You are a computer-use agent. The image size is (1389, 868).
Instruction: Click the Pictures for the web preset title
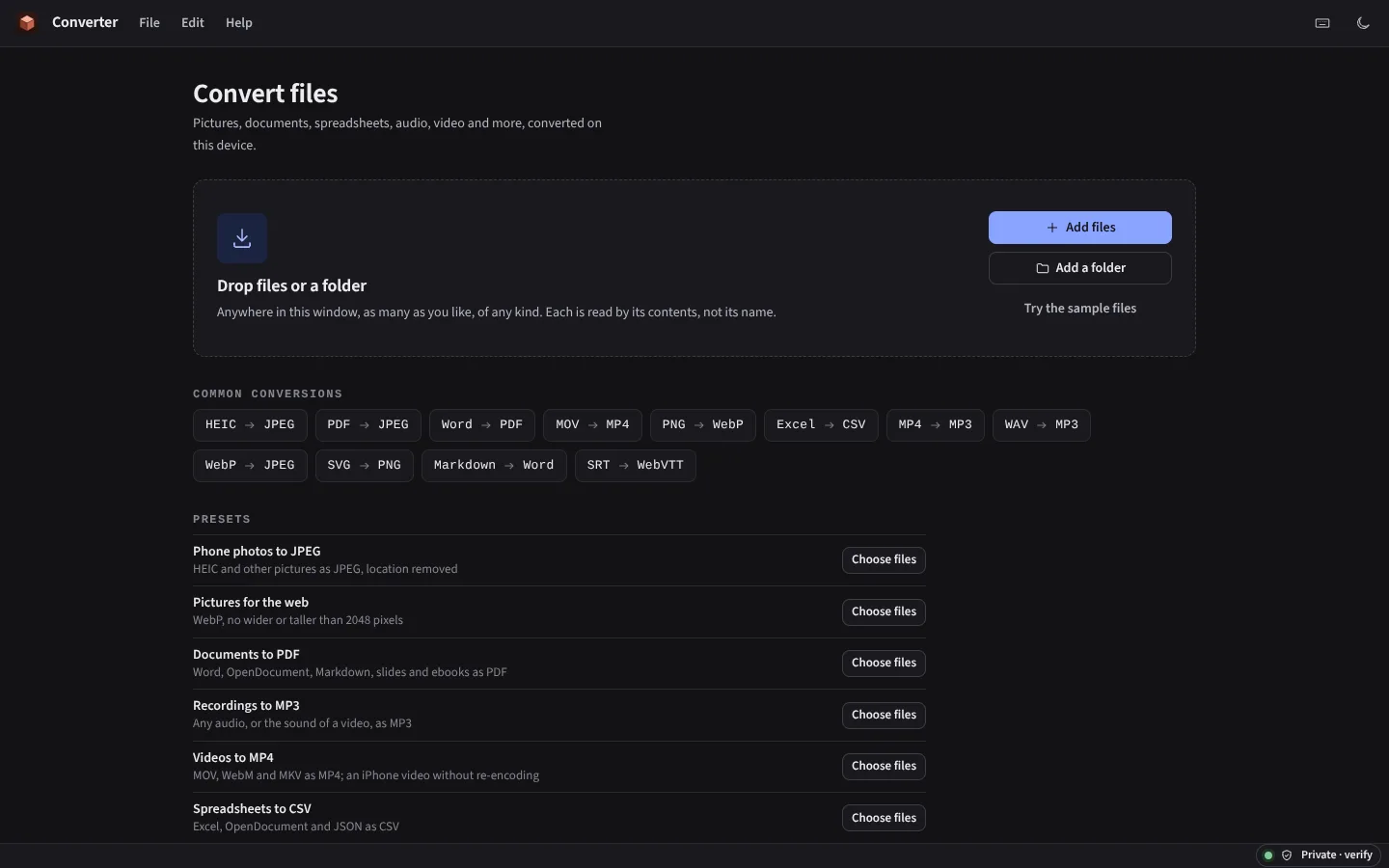point(251,603)
